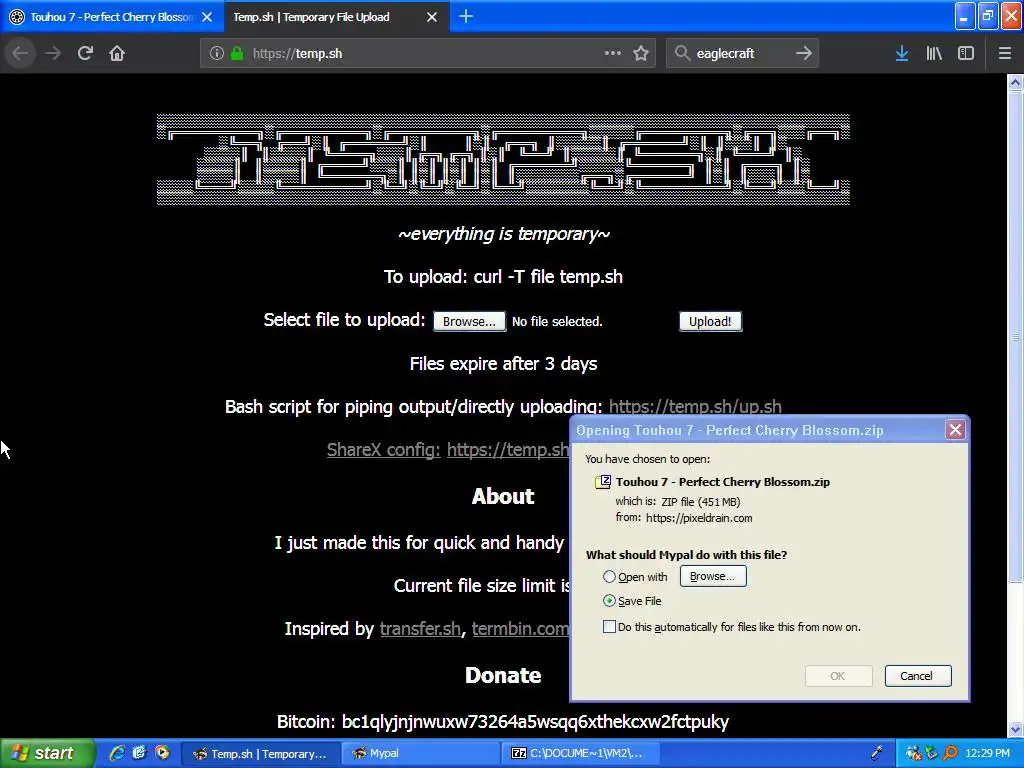Click the second quick launch browser icon
The image size is (1024, 768).
pos(139,753)
